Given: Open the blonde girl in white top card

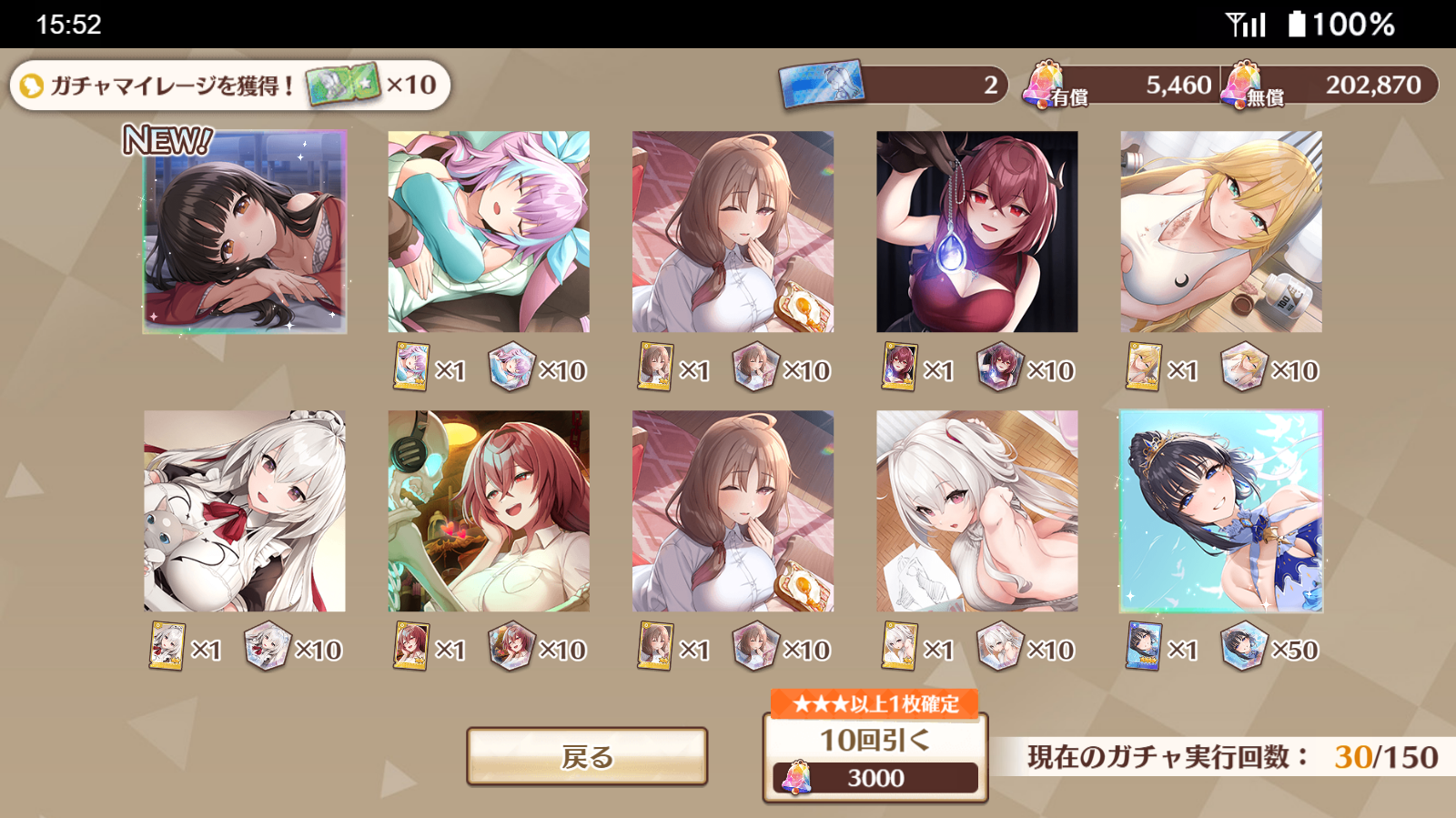Looking at the screenshot, I should pyautogui.click(x=1221, y=232).
